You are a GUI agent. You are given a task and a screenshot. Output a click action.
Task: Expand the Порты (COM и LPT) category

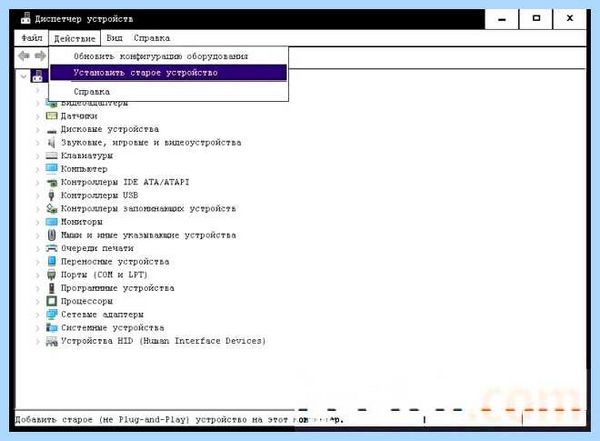(38, 275)
